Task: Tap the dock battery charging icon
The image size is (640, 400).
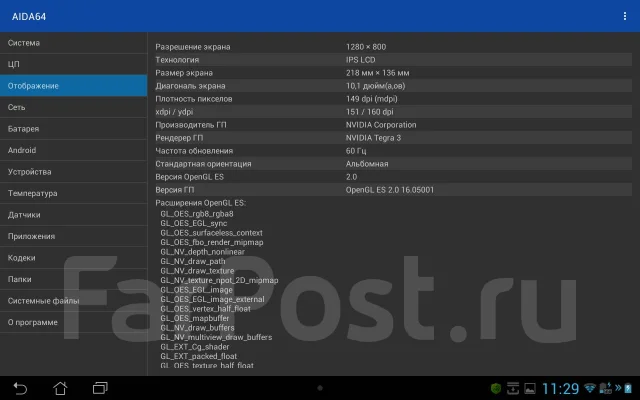Action: pos(606,388)
